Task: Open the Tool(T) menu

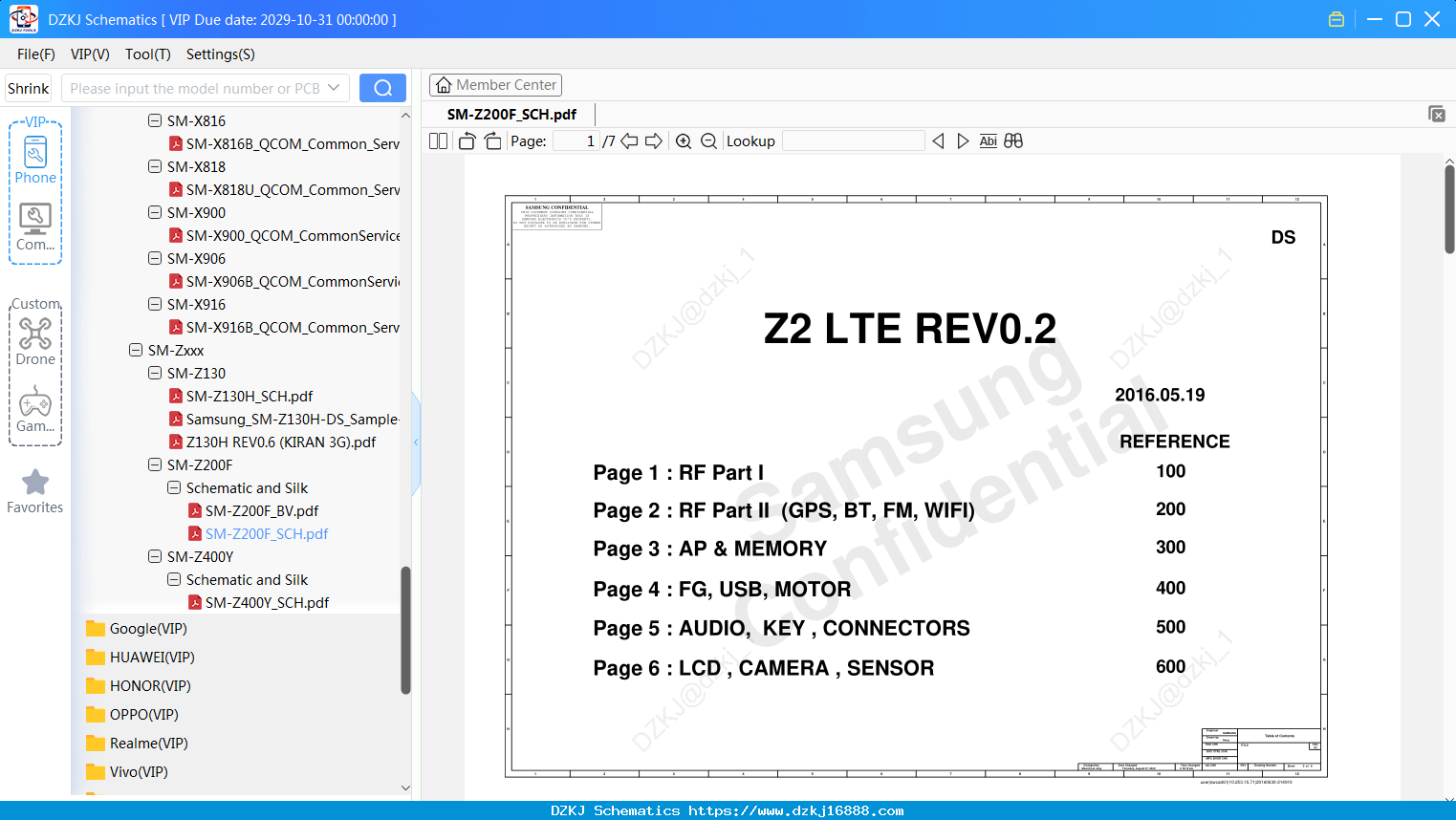Action: [x=147, y=54]
